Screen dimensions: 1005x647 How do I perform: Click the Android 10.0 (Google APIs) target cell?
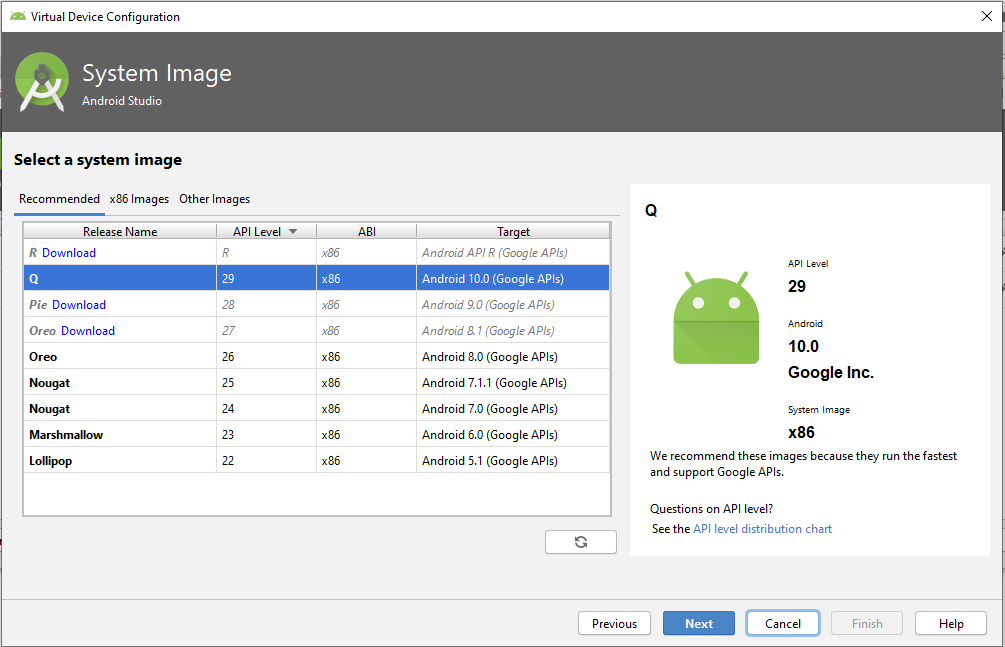(513, 279)
